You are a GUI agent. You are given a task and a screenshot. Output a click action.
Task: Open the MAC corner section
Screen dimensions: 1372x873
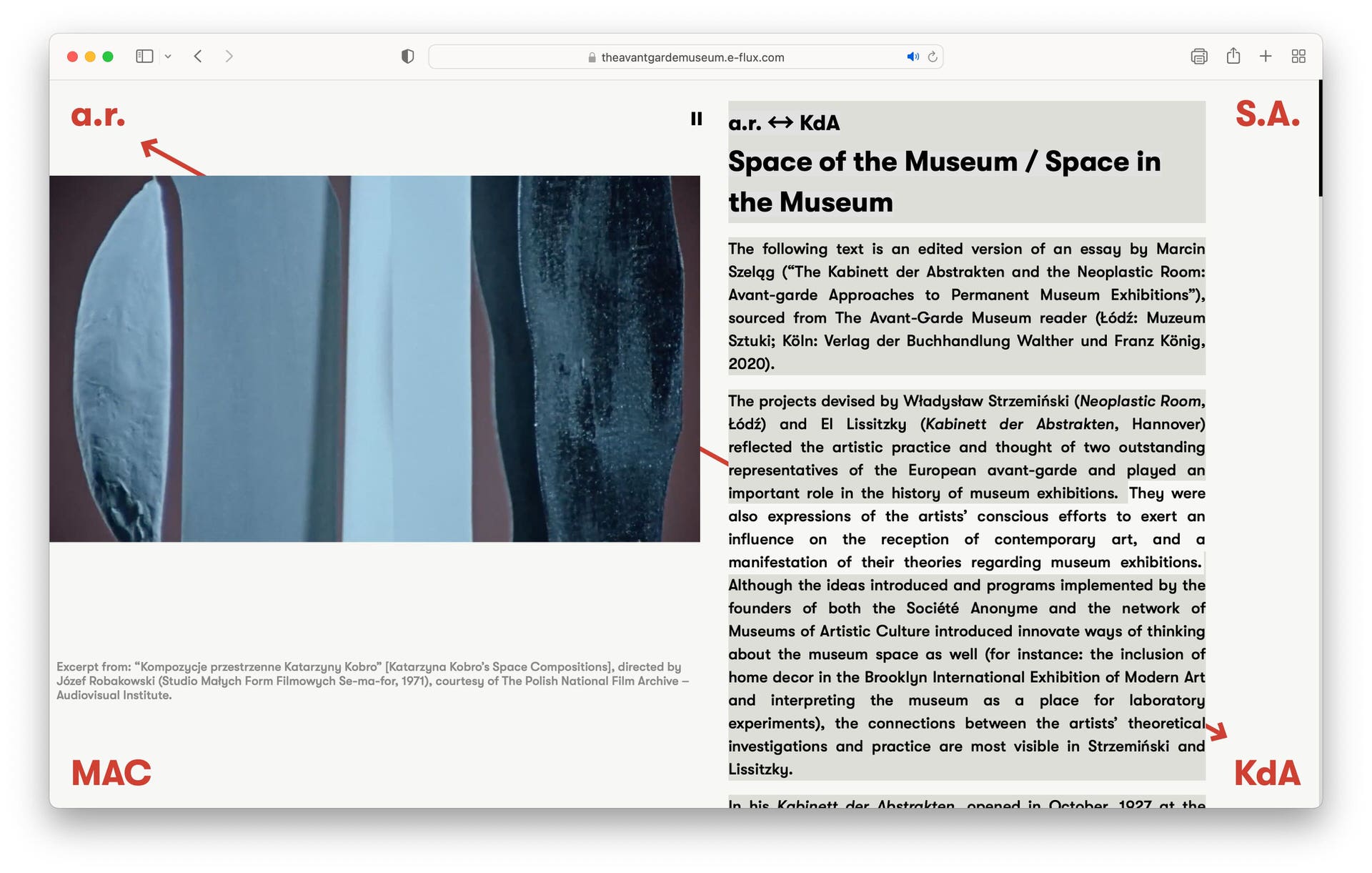pyautogui.click(x=111, y=773)
